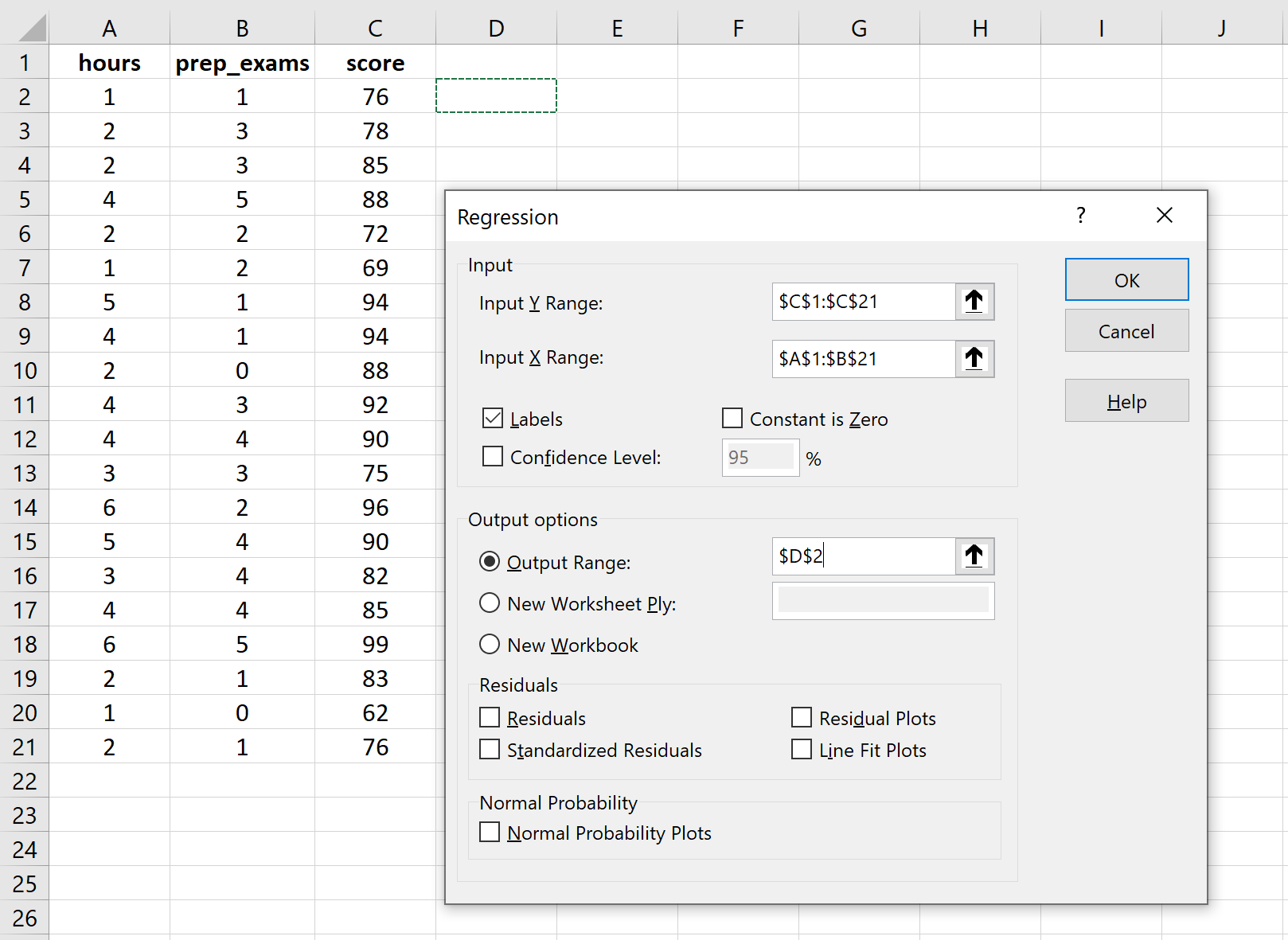Check Normal Probability Plots

490,832
